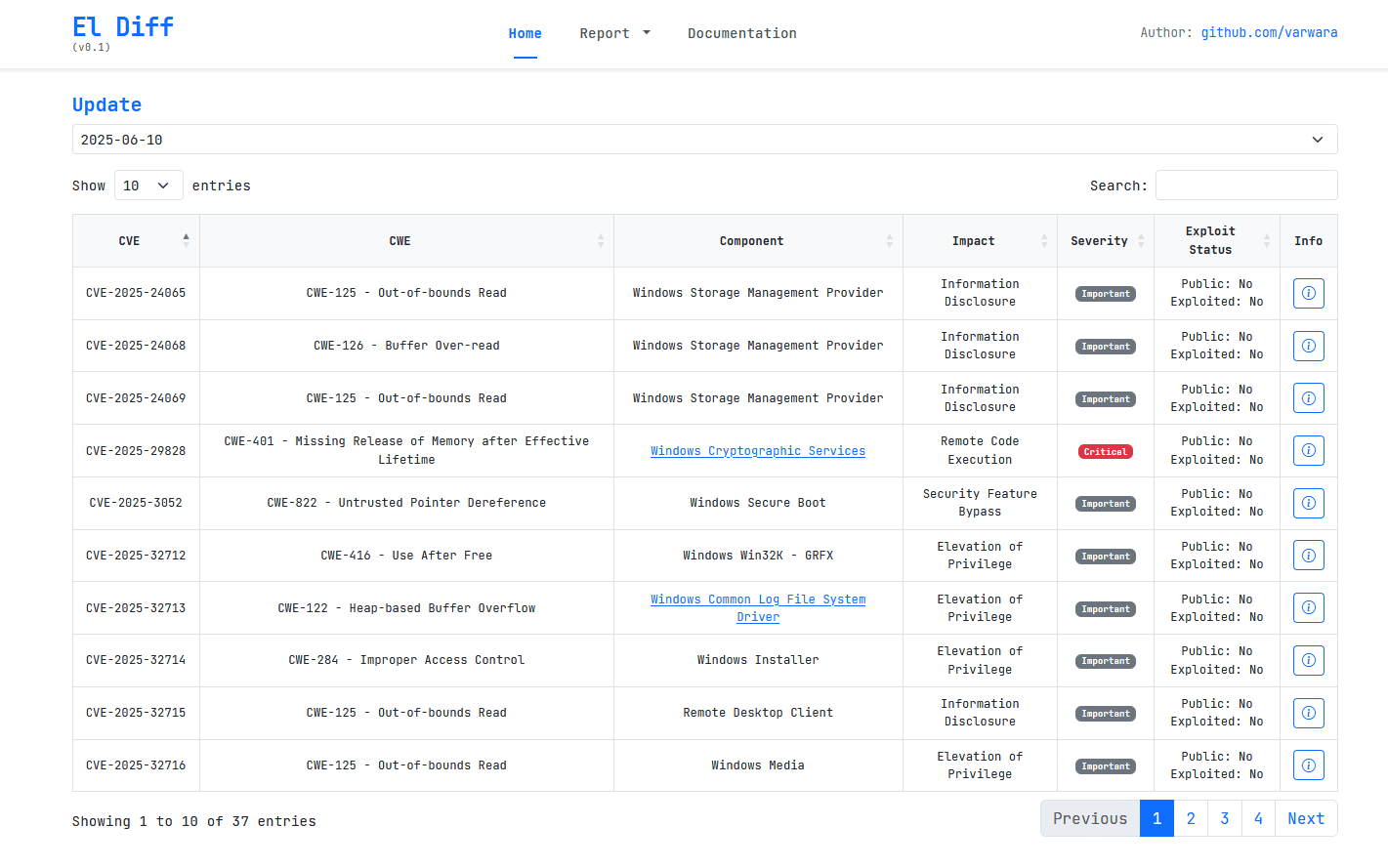Follow the Windows Cryptographic Services link
The width and height of the screenshot is (1388, 868).
[x=758, y=451]
